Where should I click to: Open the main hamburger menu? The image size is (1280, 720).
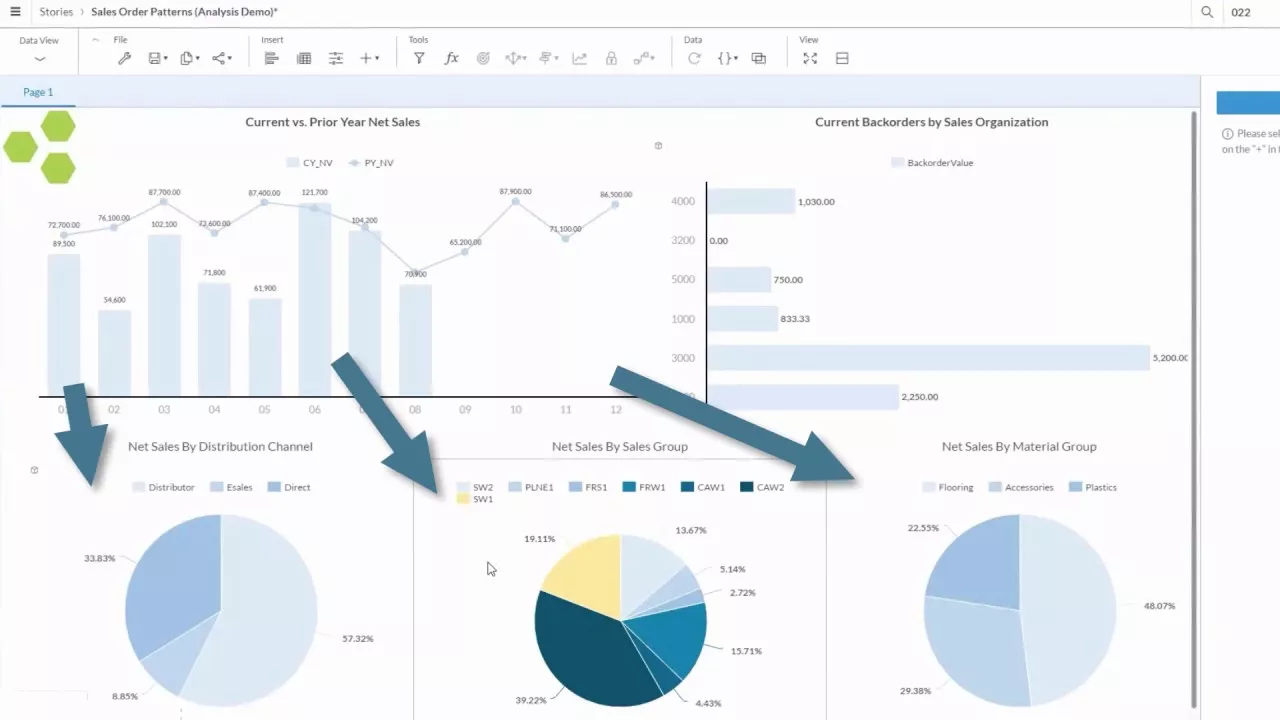[x=15, y=12]
